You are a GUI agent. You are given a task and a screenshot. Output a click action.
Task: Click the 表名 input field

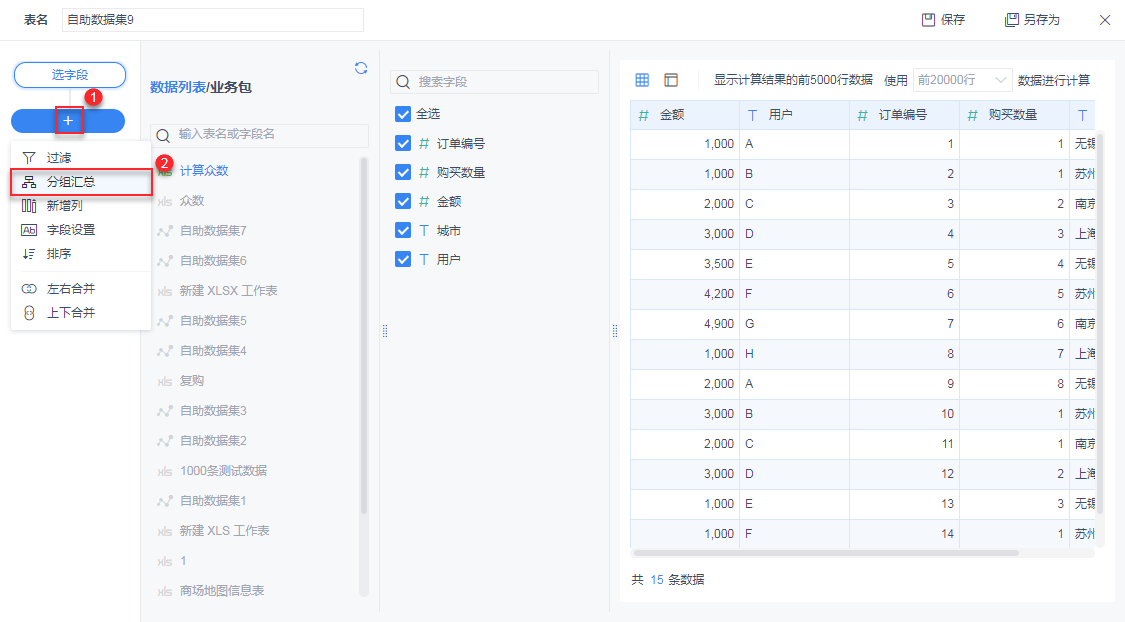213,19
